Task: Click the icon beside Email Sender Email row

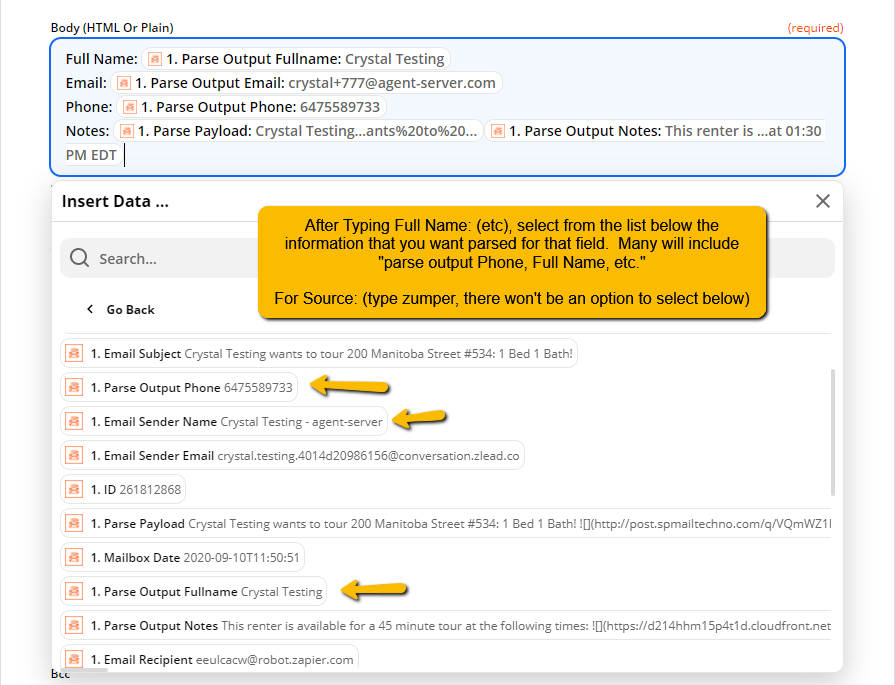Action: click(x=74, y=456)
